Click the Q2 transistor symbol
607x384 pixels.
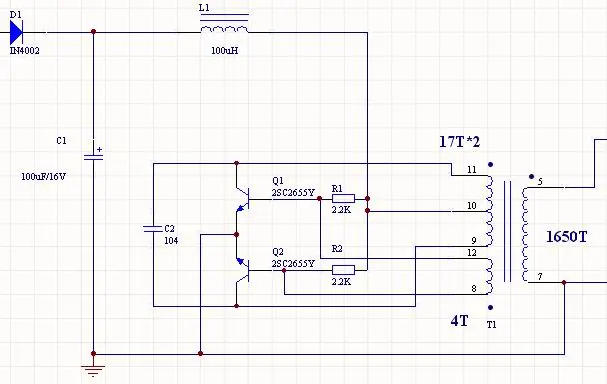(242, 270)
